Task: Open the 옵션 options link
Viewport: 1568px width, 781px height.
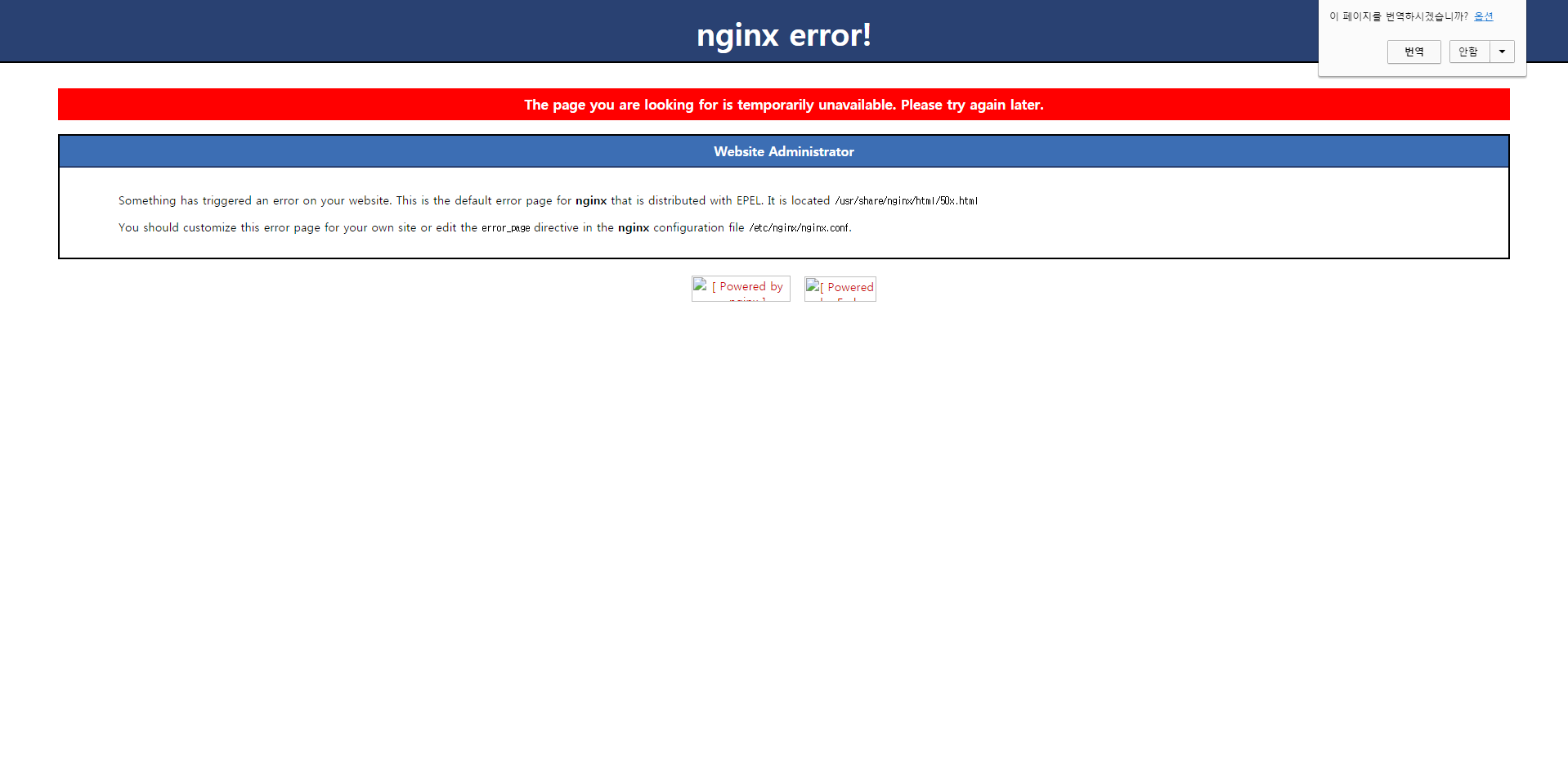Action: point(1483,16)
